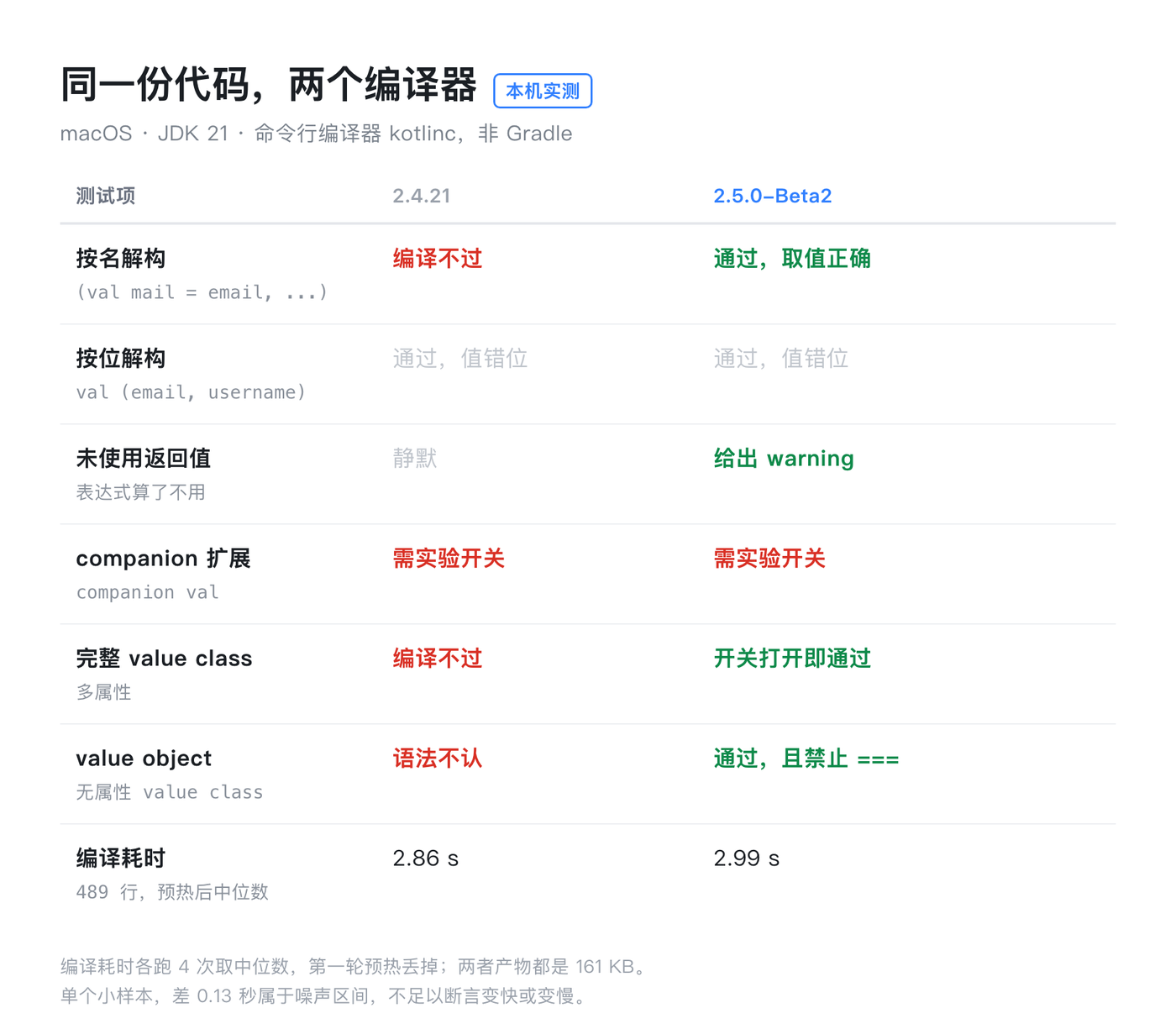
Task: Click the 开关打开即通过 result
Action: point(792,659)
